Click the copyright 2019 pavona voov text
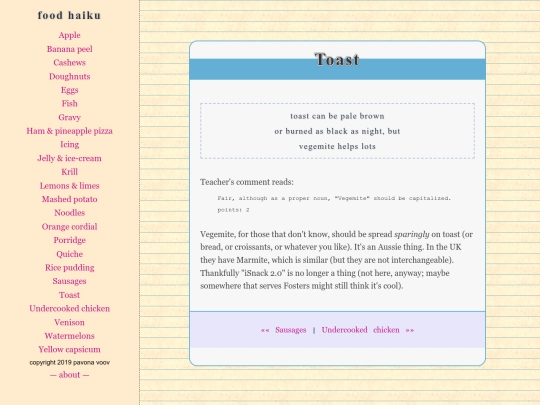The width and height of the screenshot is (540, 405). (70, 362)
